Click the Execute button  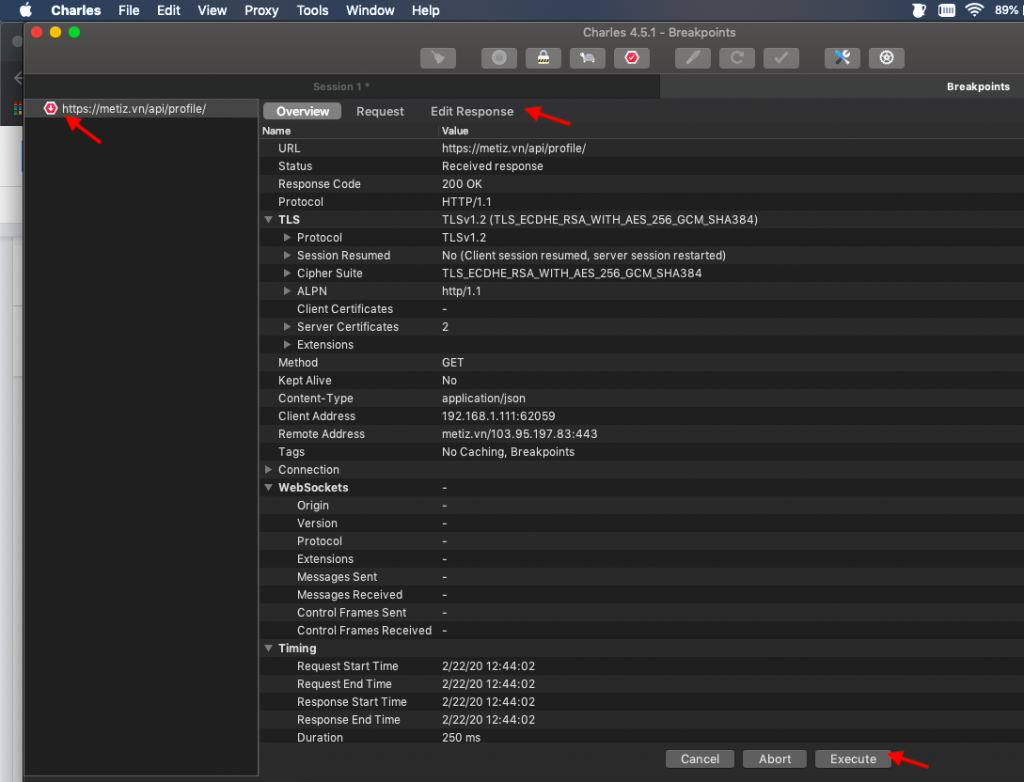pyautogui.click(x=853, y=759)
